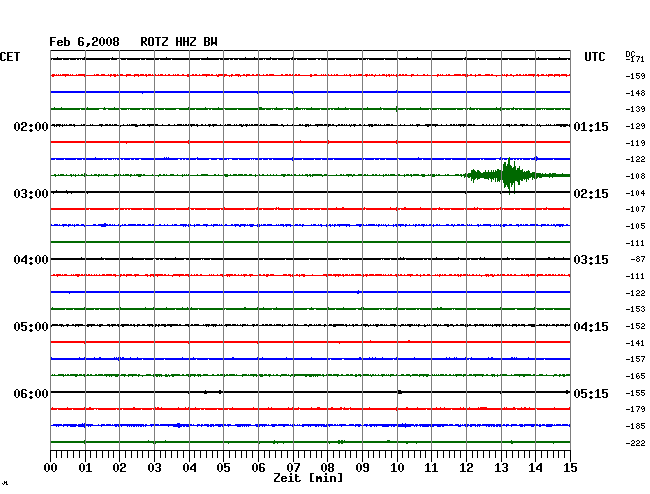Viewport: 650px width, 494px height.
Task: Click the Zeit [min] axis title
Action: tap(308, 478)
